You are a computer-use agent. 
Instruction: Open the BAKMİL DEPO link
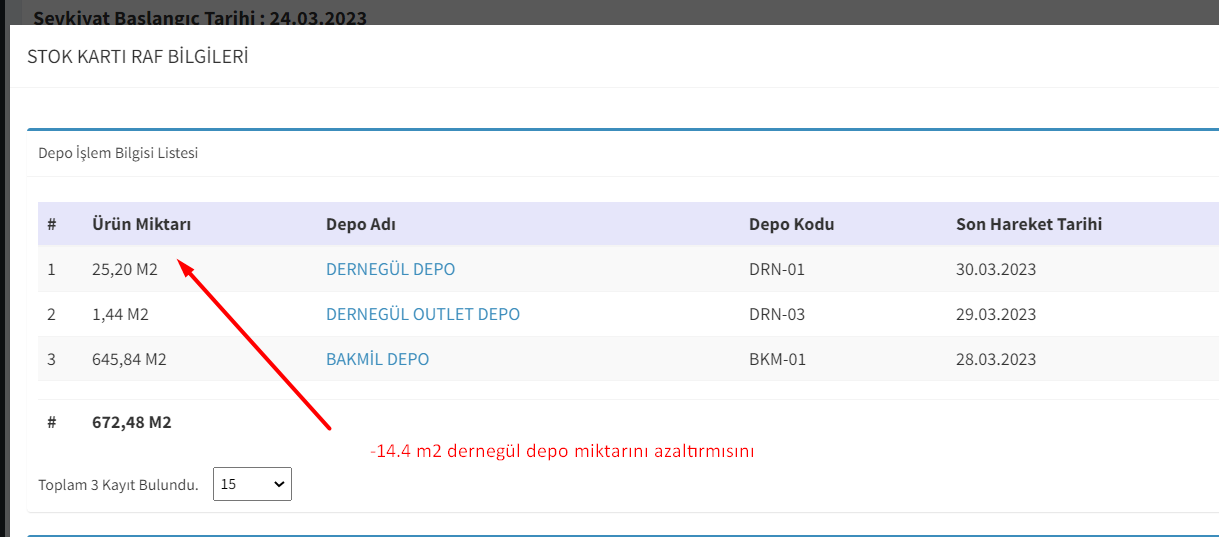click(377, 359)
